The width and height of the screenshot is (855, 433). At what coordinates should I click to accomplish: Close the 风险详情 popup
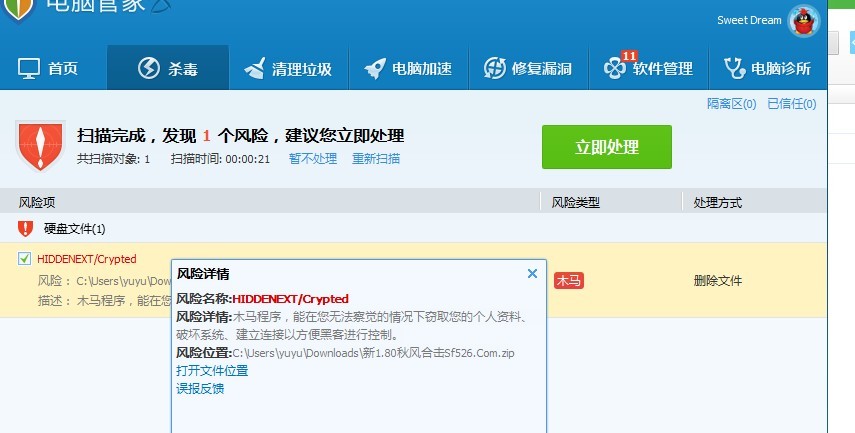click(x=533, y=273)
